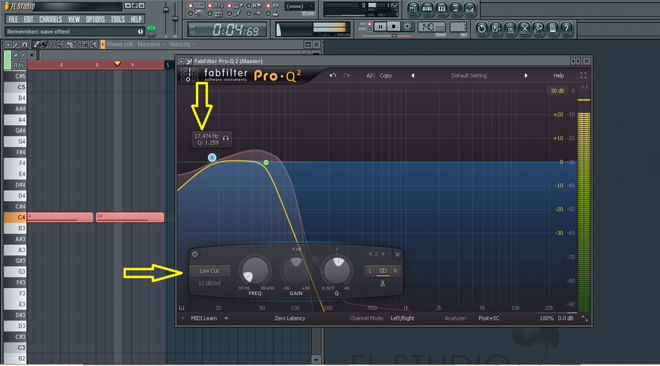Open the TOOLS menu
Screen dimensions: 660x366
118,19
